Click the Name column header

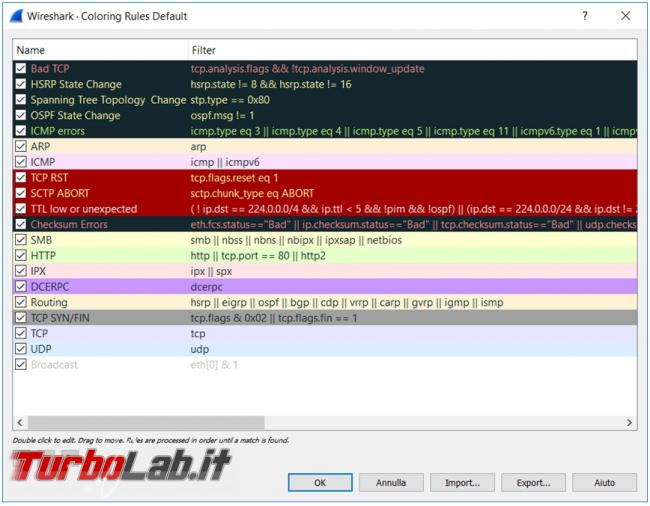100,50
